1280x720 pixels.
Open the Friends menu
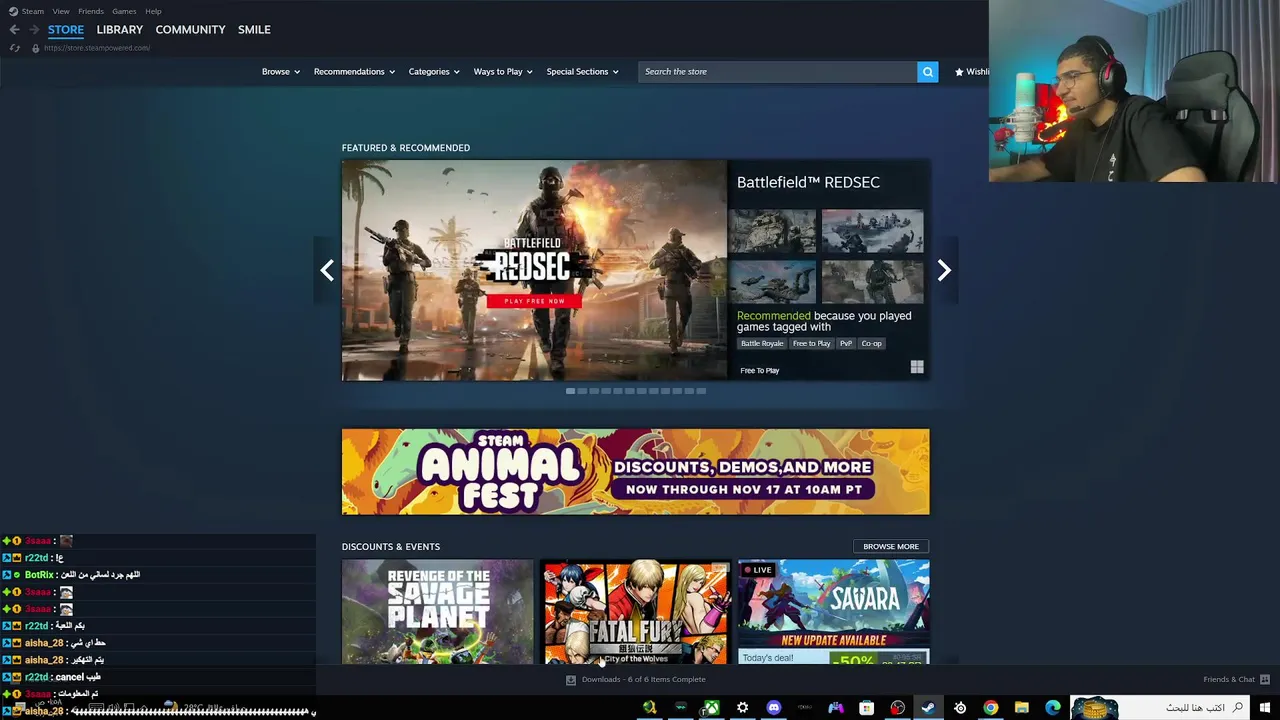point(91,11)
